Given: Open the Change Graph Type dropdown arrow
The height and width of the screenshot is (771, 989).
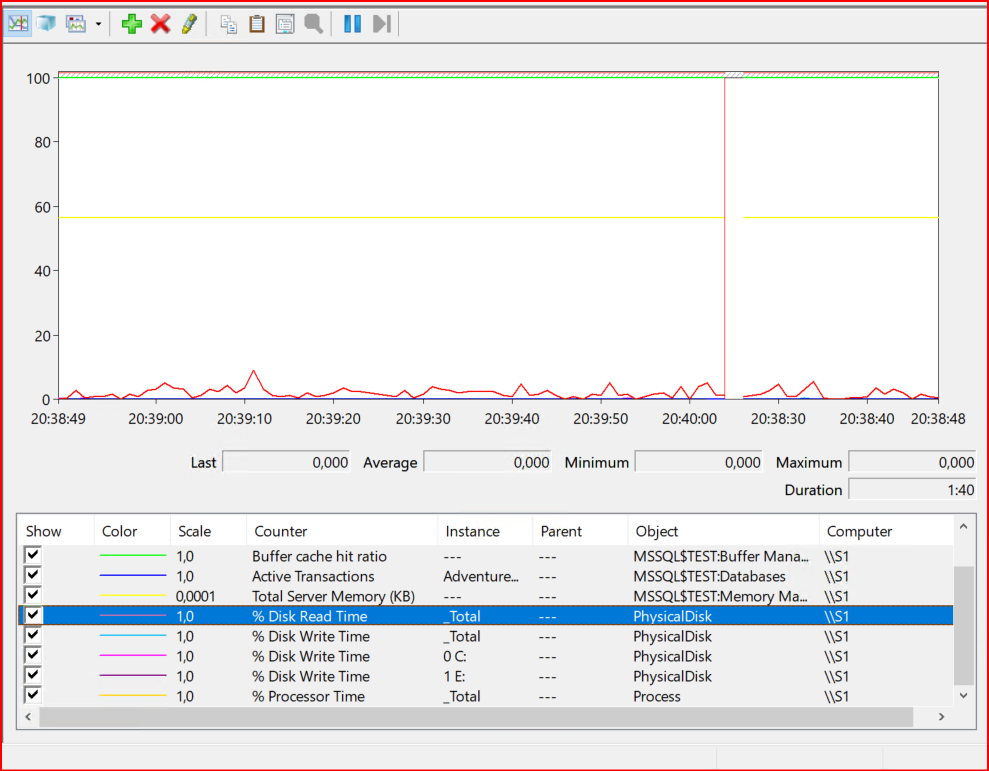Looking at the screenshot, I should 98,24.
